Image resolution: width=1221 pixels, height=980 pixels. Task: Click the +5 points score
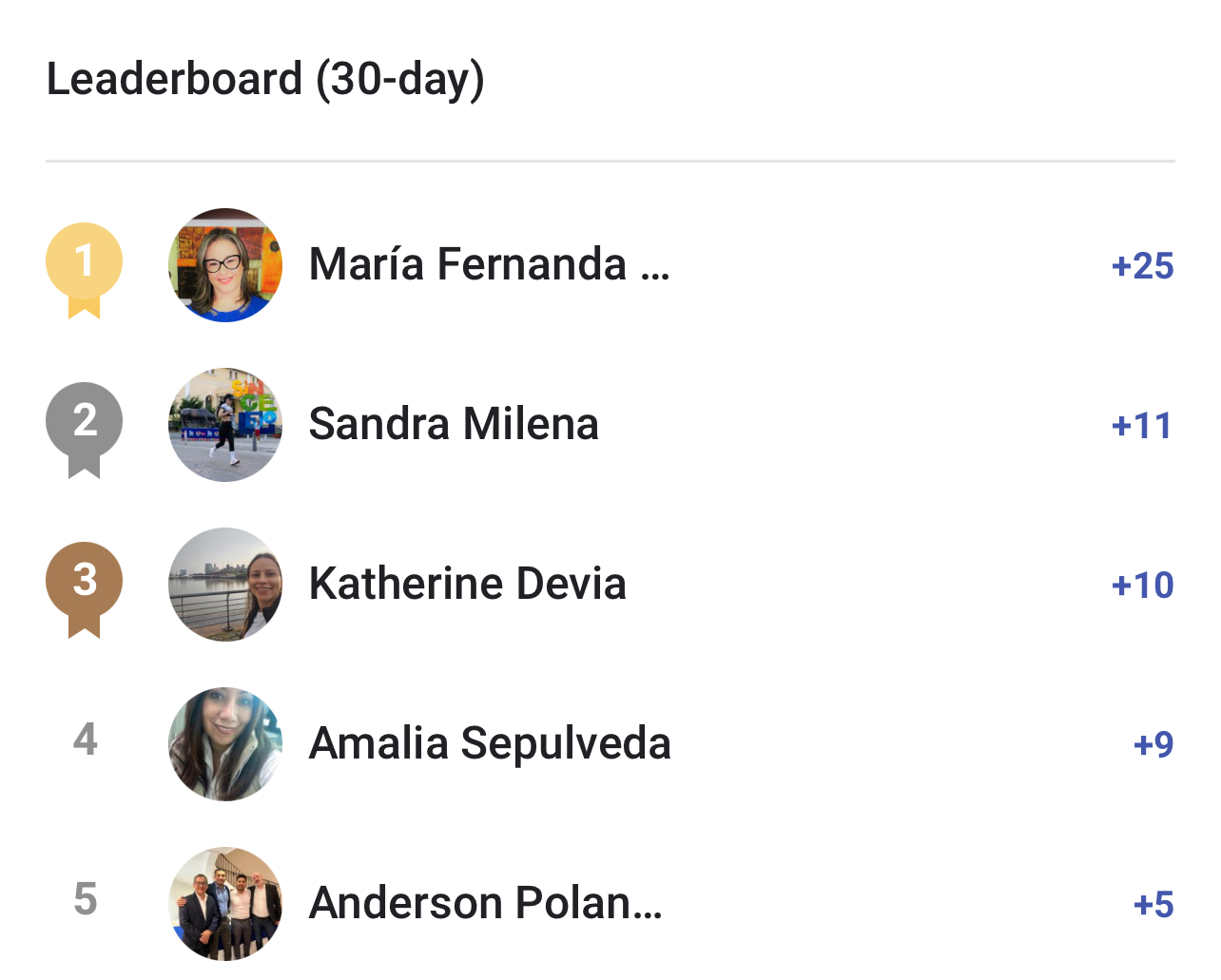[1153, 905]
